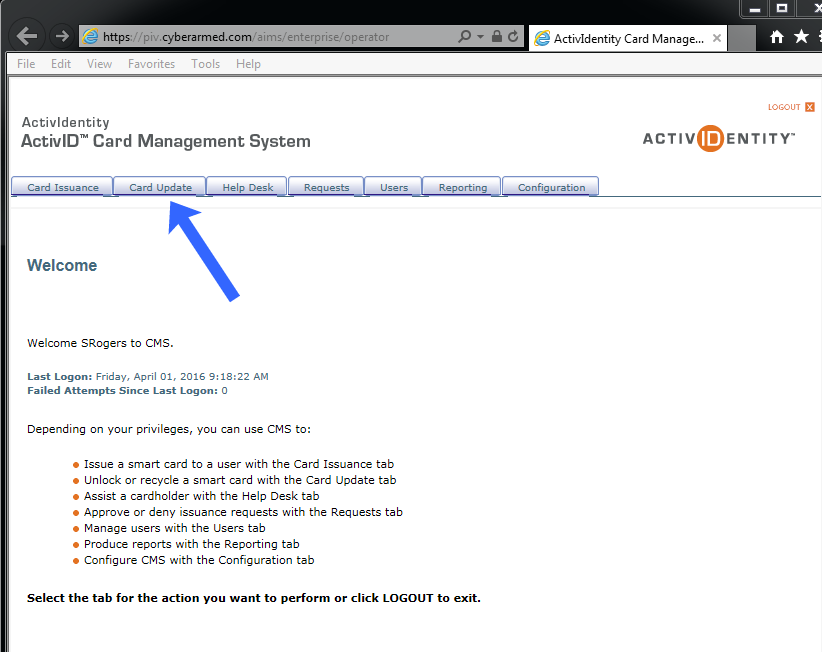
Task: Go forward with the browser forward arrow
Action: [x=62, y=36]
